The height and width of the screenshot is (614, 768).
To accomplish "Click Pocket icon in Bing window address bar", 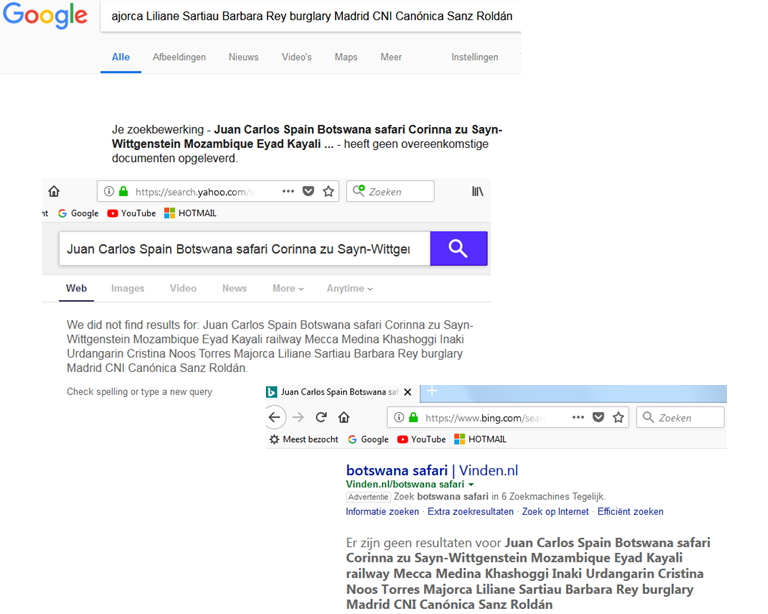I will (598, 418).
